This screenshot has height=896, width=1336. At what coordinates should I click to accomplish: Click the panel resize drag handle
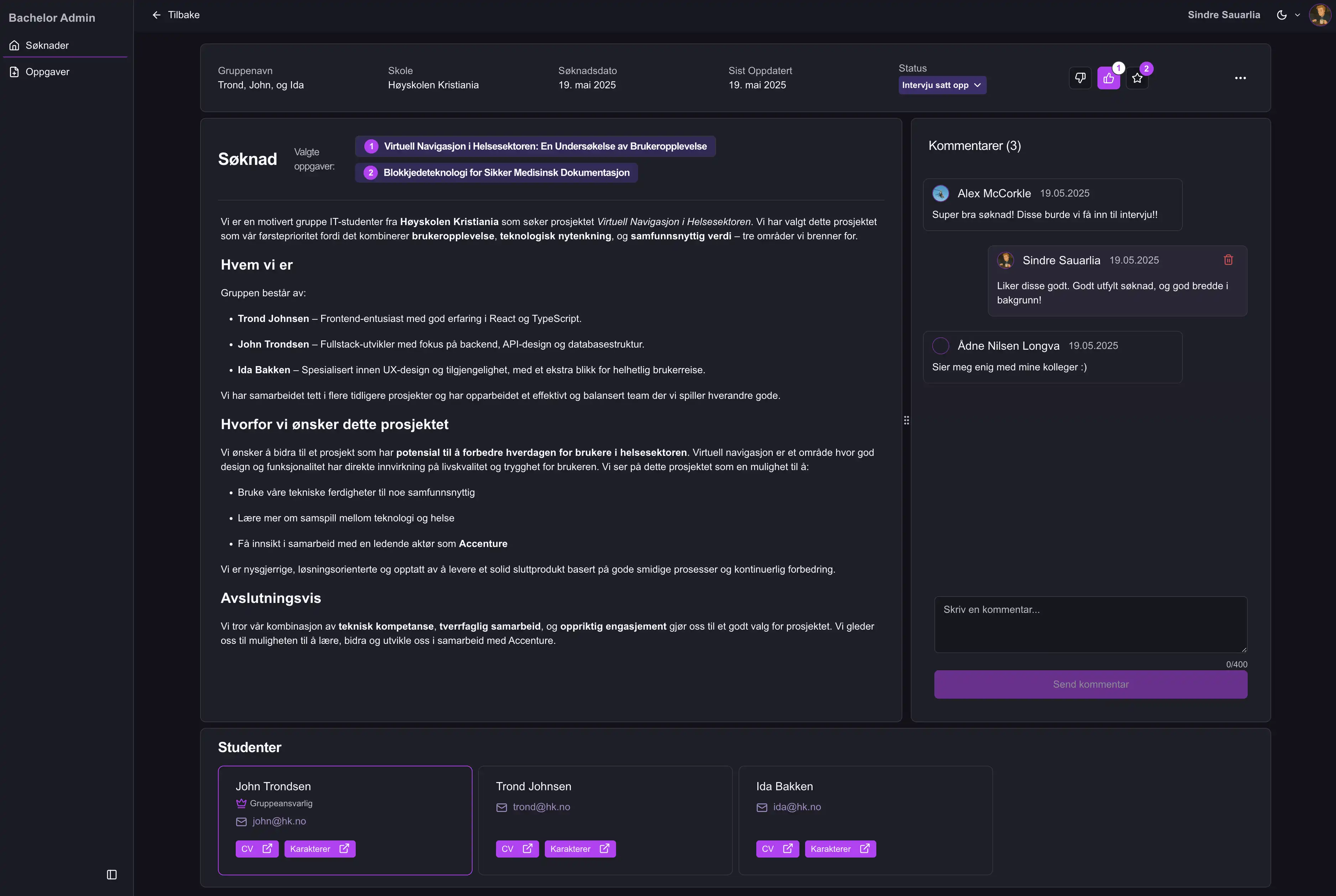907,421
